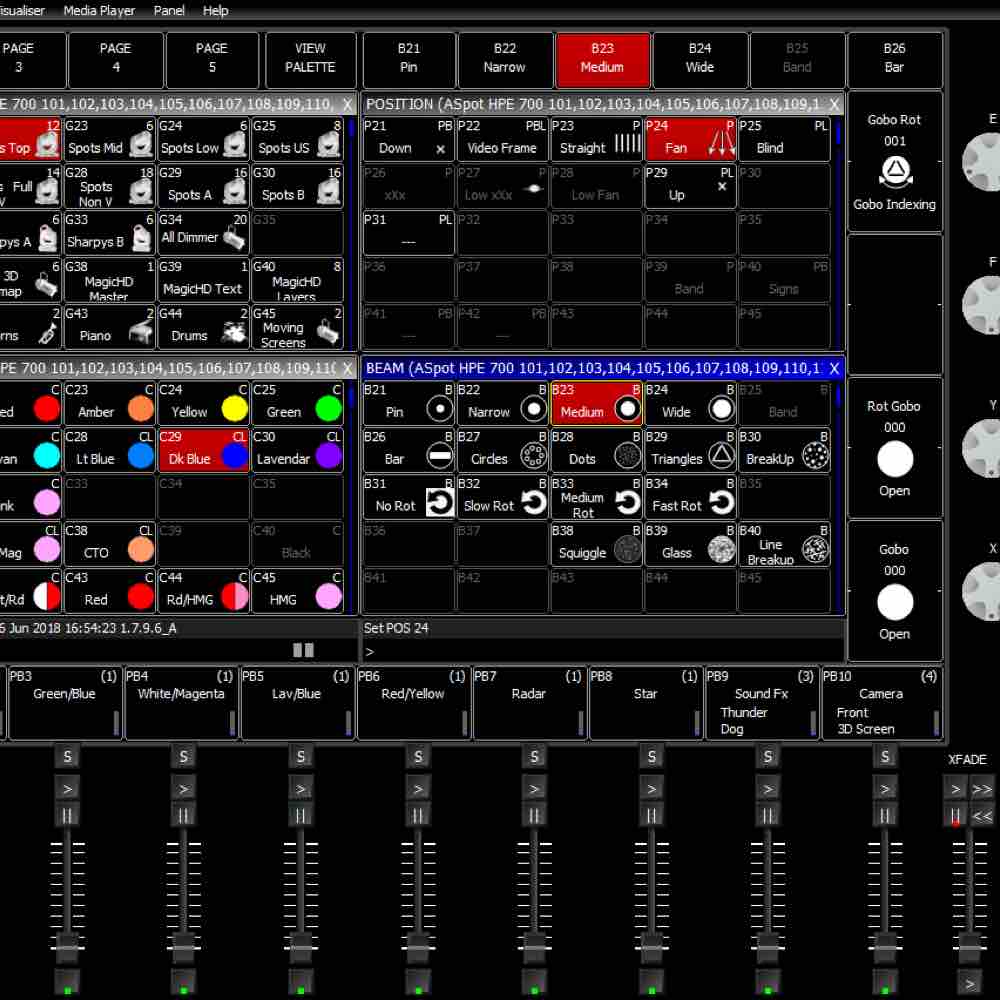Select group G34 All Dimmer
Viewport: 1000px width, 1000px height.
click(203, 233)
